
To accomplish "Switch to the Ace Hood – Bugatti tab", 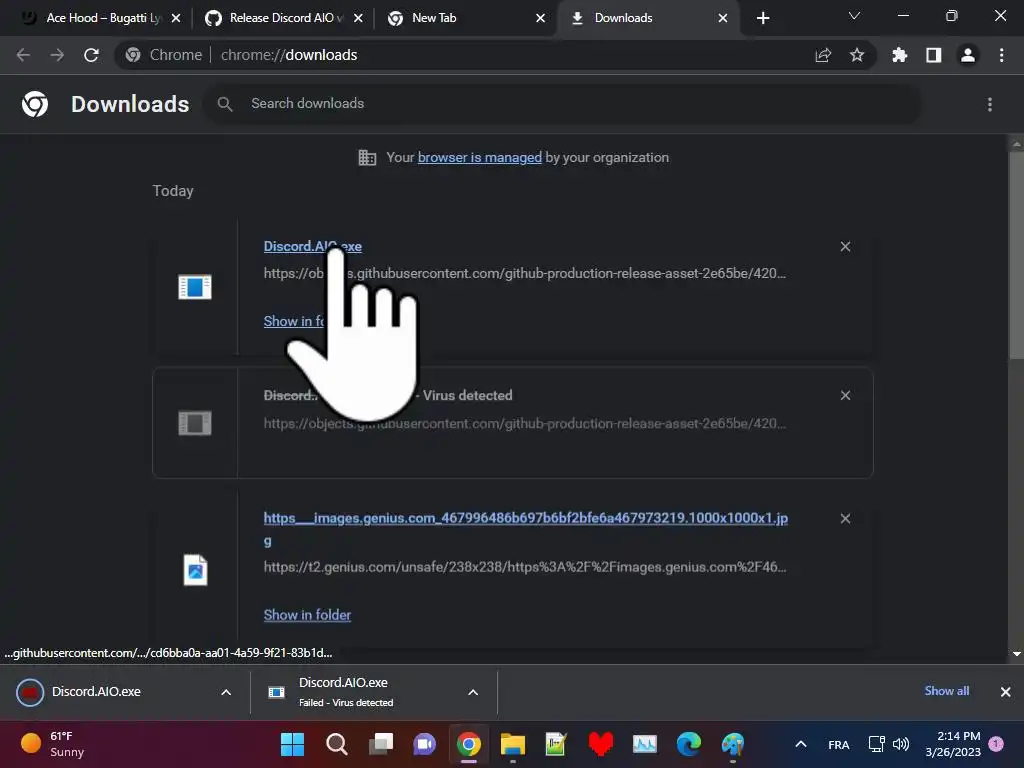I will click(x=98, y=18).
